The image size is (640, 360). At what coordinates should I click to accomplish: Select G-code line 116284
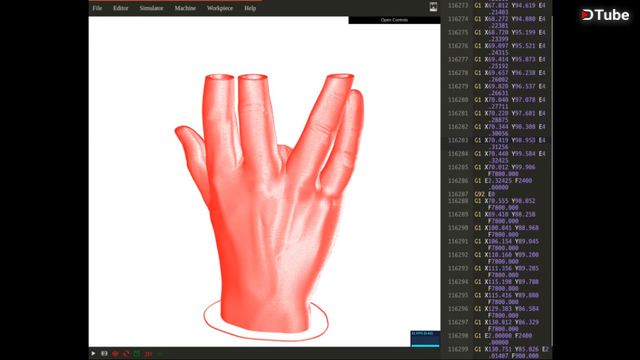497,157
